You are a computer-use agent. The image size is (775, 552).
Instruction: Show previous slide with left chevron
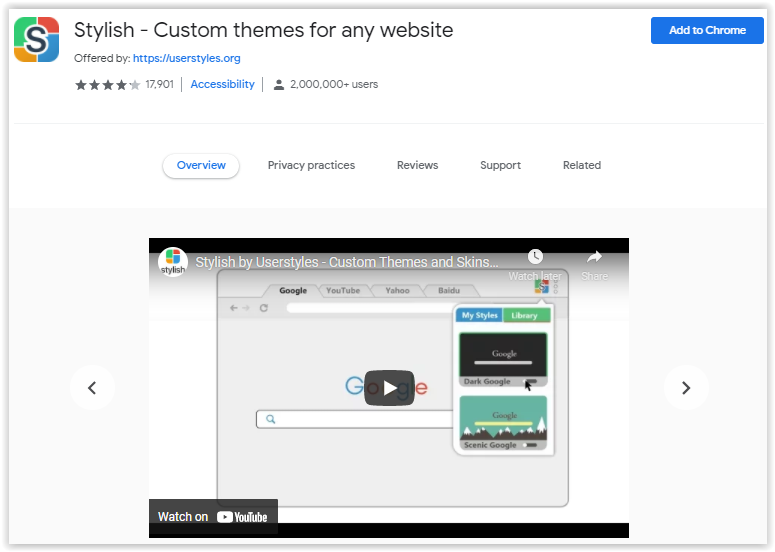point(92,388)
